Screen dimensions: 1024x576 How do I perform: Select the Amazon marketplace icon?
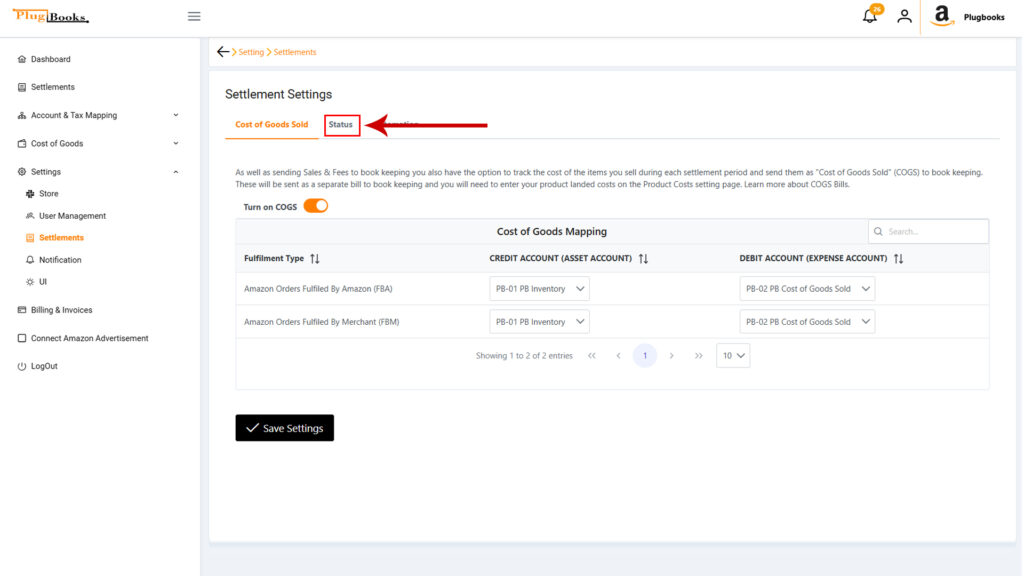pyautogui.click(x=941, y=16)
